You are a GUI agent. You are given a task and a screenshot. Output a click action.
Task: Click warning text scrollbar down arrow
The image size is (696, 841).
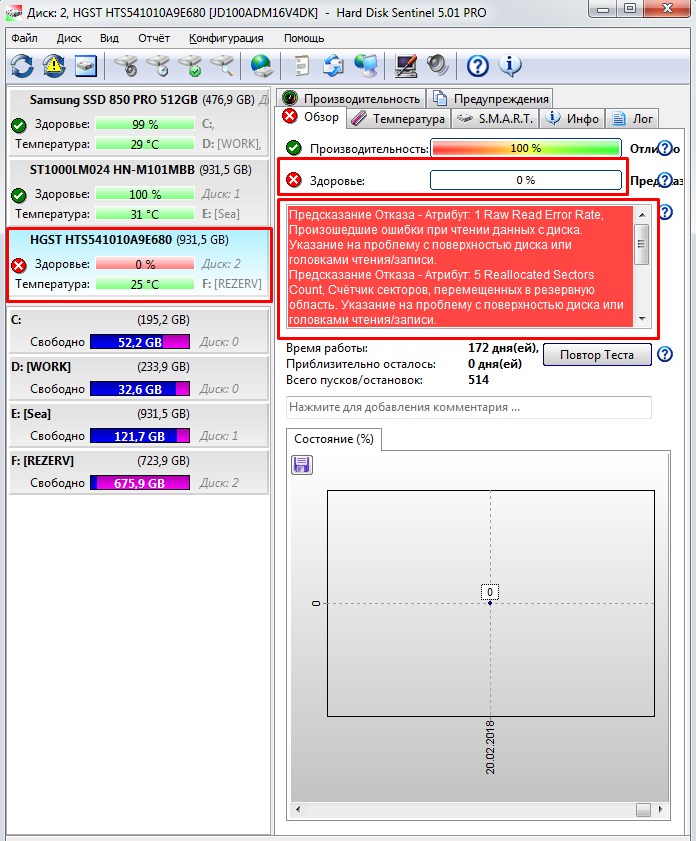[x=642, y=319]
